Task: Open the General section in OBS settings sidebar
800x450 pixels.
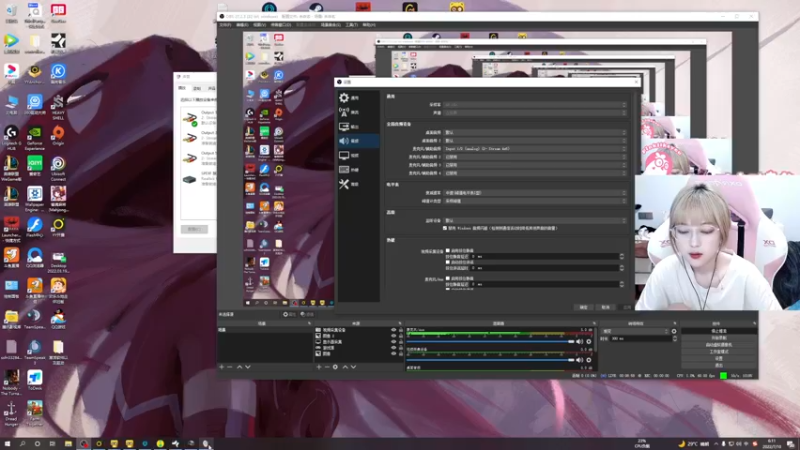Action: coord(358,97)
